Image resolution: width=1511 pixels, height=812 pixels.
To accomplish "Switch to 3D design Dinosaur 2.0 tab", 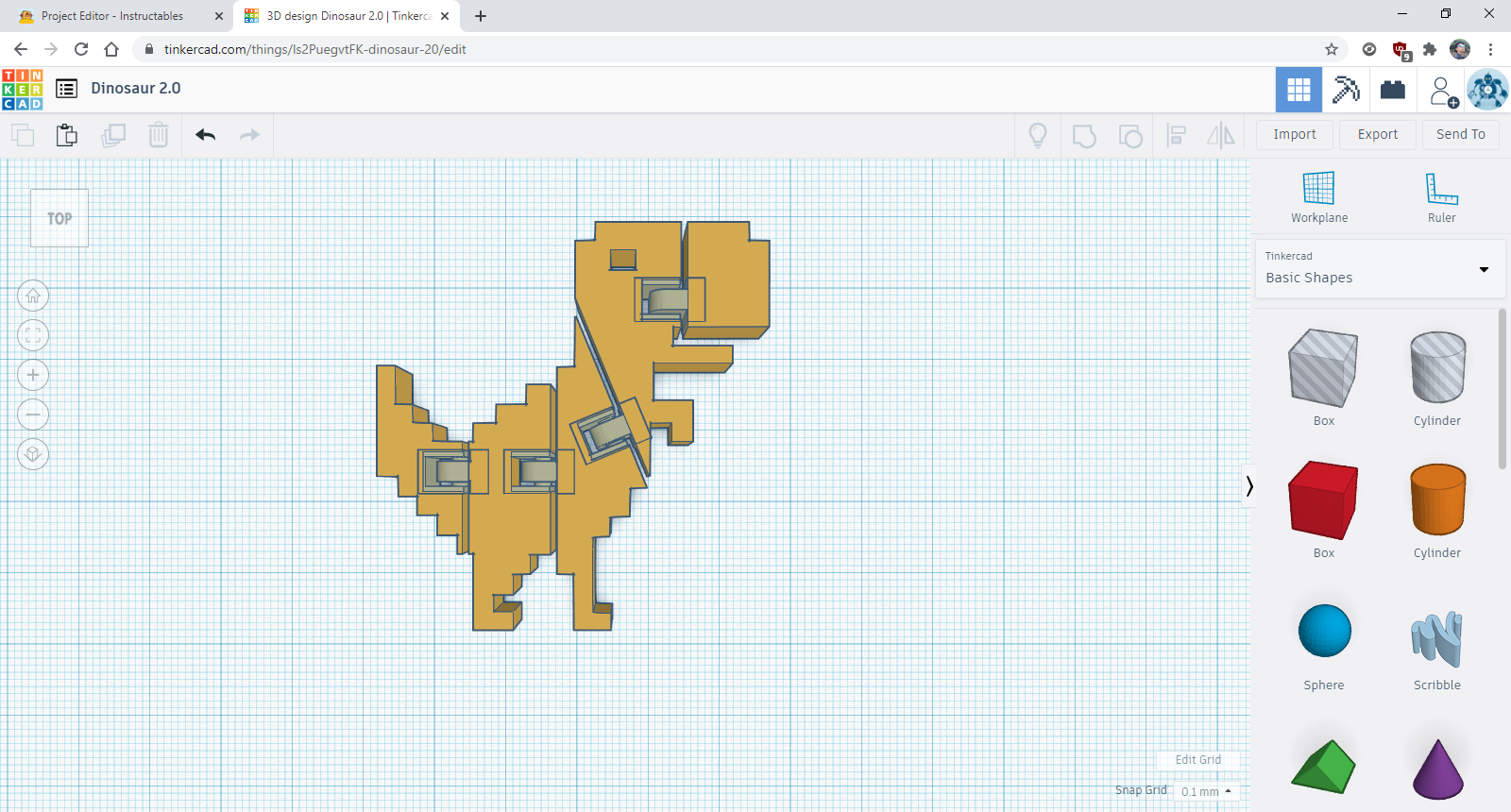I will coord(348,16).
